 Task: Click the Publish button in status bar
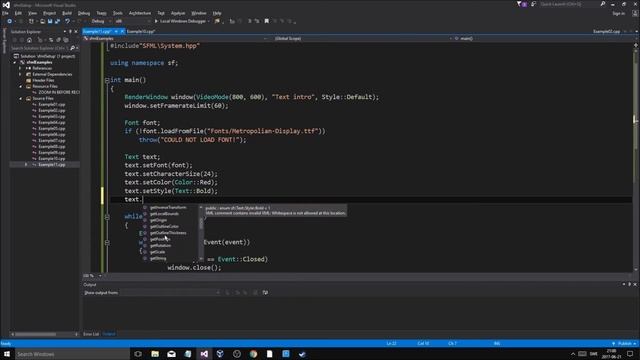click(x=624, y=344)
